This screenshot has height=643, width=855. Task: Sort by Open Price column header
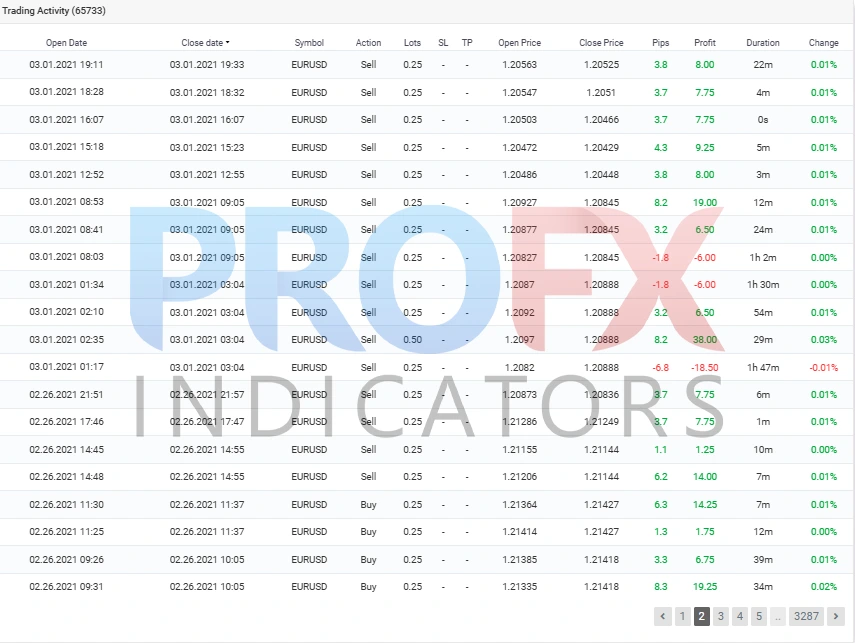tap(520, 43)
